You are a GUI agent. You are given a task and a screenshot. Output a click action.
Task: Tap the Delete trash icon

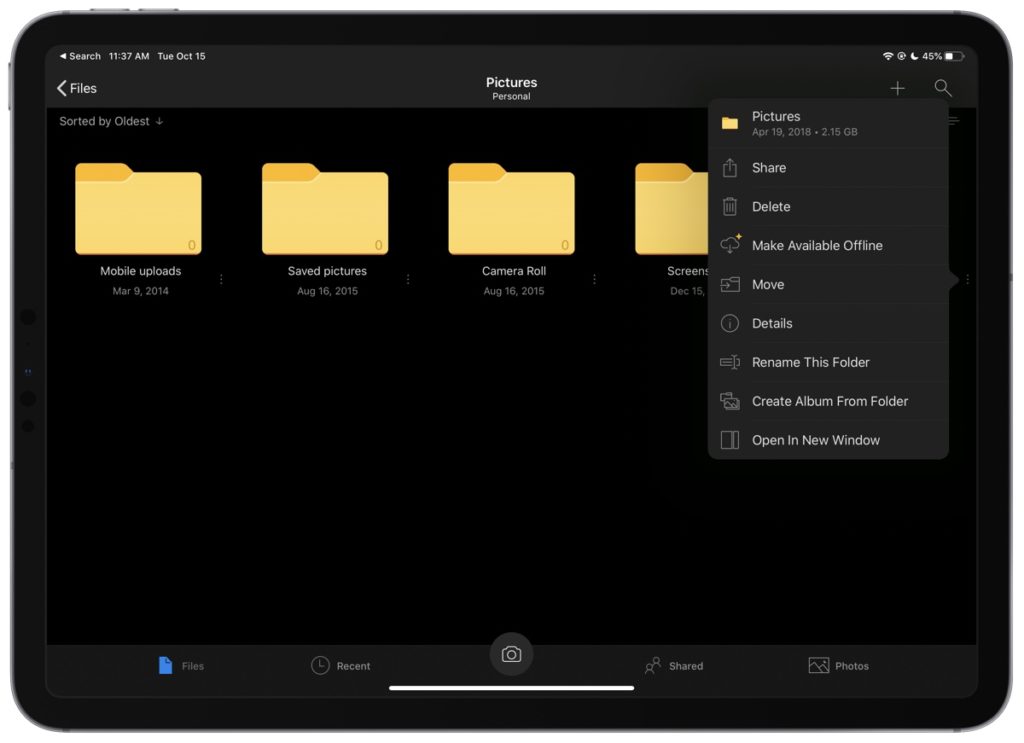pyautogui.click(x=730, y=206)
